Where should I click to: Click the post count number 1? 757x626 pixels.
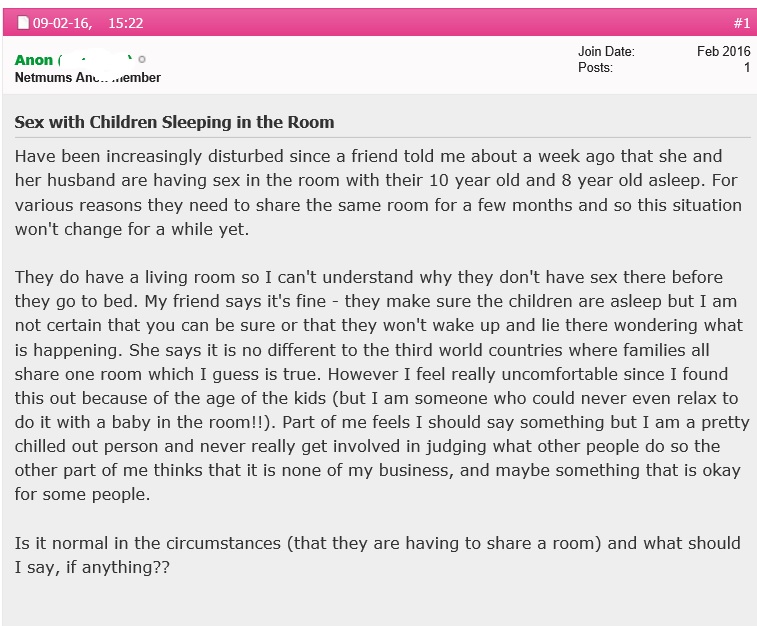[x=746, y=68]
